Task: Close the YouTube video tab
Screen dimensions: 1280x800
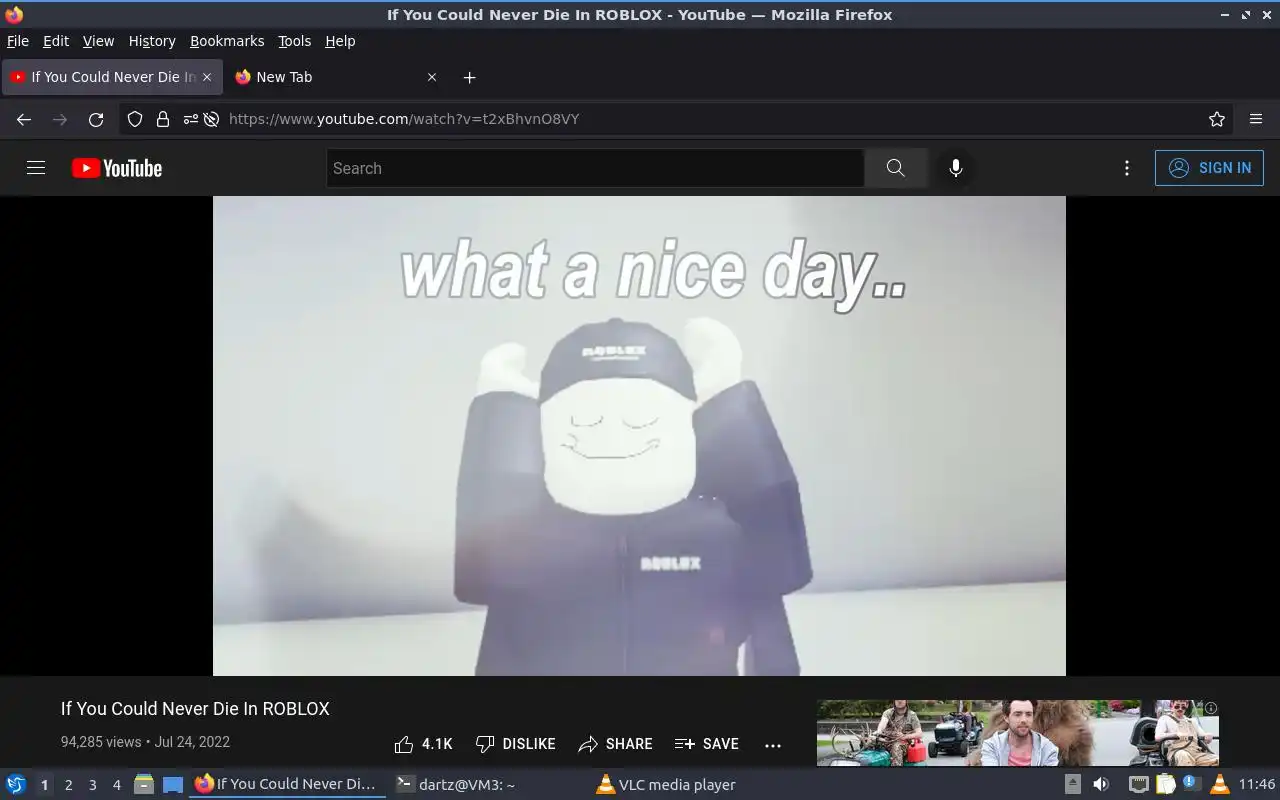Action: [x=207, y=77]
